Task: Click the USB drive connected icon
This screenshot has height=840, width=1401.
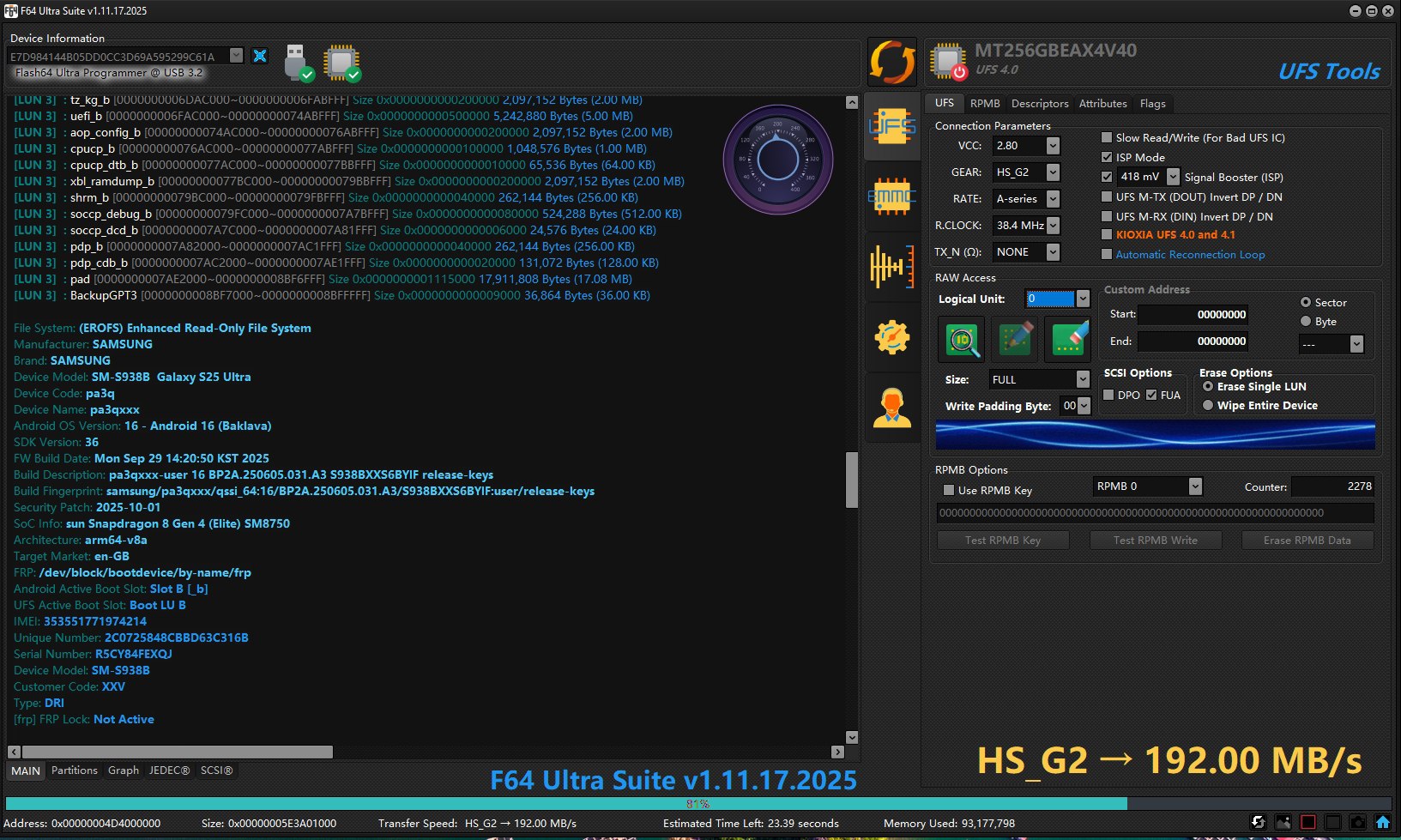Action: pyautogui.click(x=298, y=63)
